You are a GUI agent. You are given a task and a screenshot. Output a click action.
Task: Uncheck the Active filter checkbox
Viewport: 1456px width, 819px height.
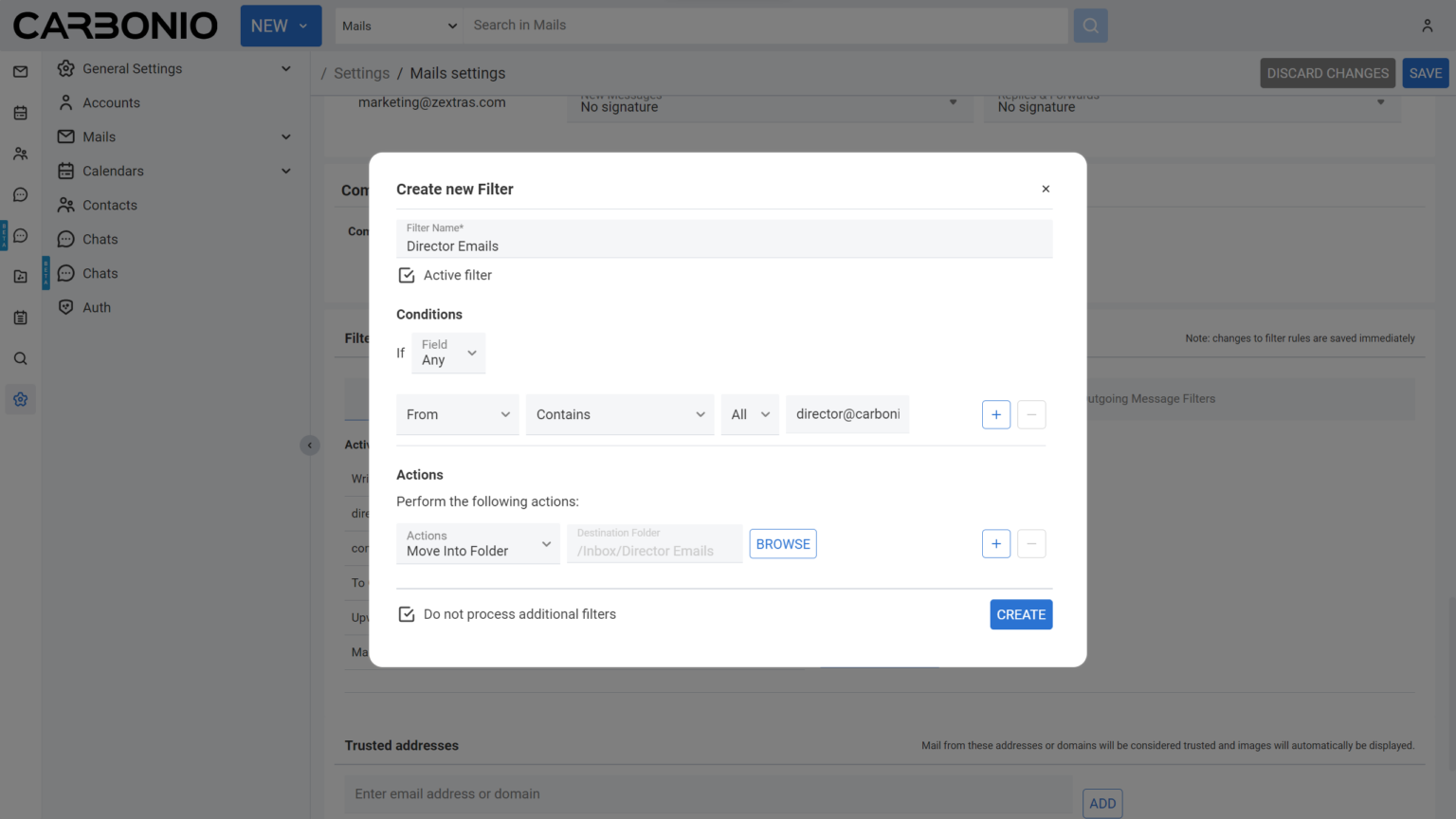click(407, 275)
